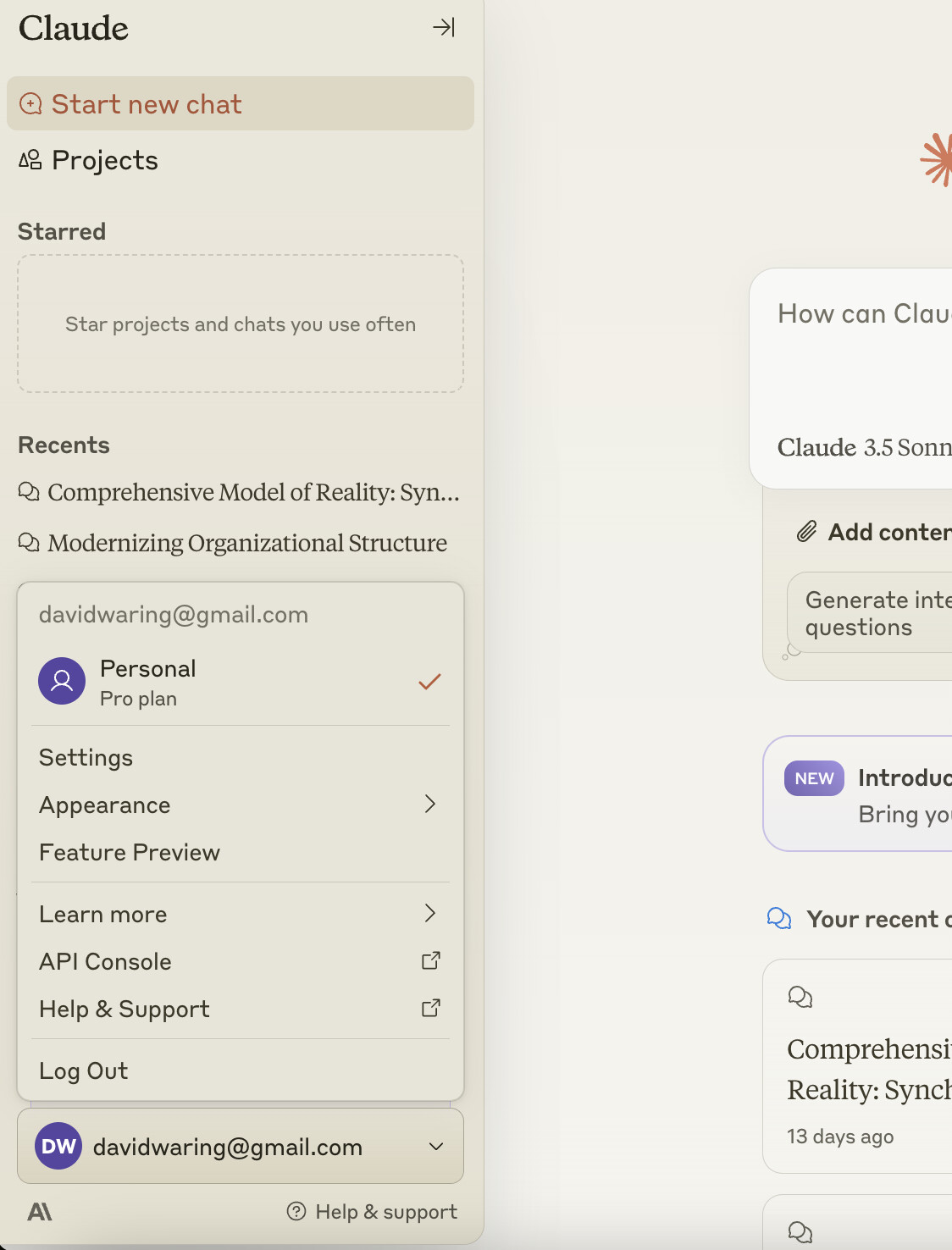Click the davidwaring@gmail.com label in the account menu

coord(174,614)
